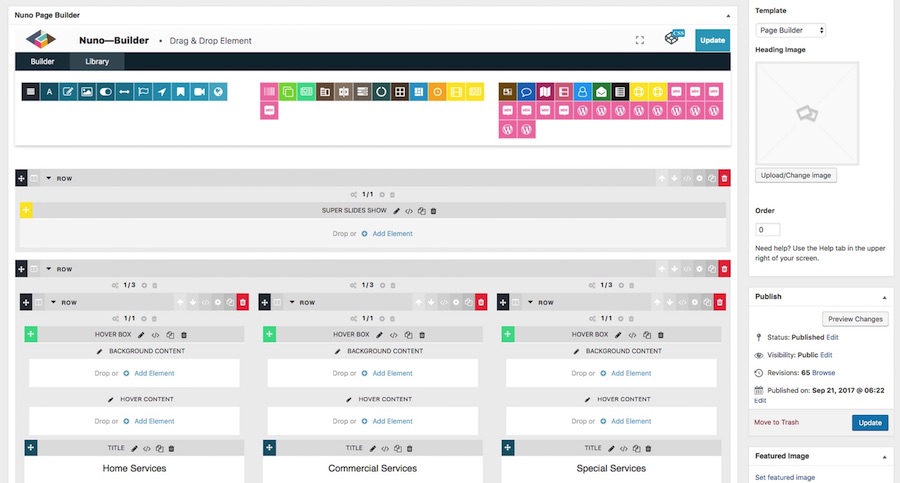Click the 'Special Services' title text
900x483 pixels.
611,469
